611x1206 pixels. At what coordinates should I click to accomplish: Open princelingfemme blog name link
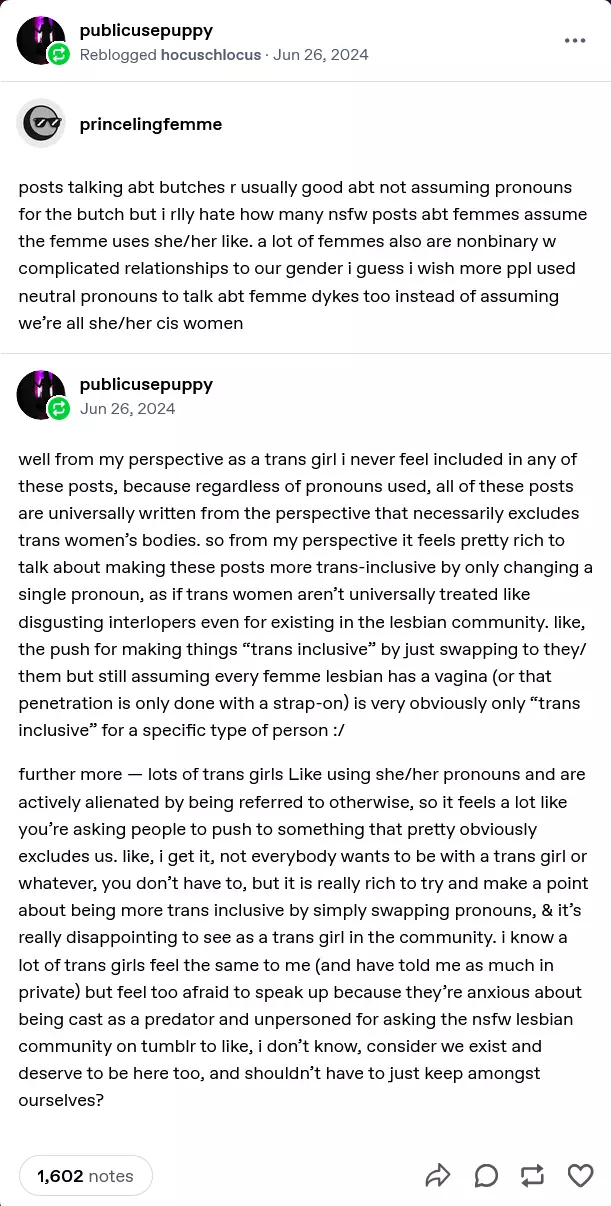point(151,124)
